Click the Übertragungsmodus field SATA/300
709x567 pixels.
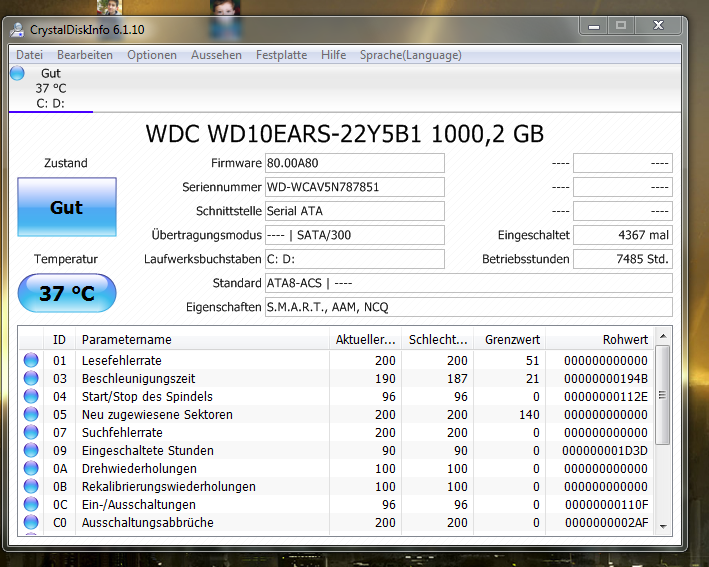tap(354, 235)
